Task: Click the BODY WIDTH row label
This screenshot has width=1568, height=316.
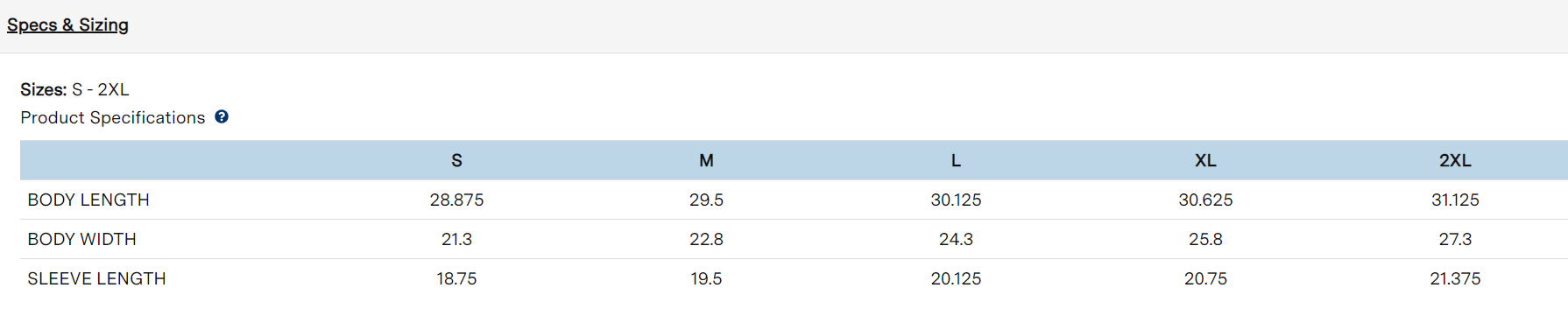Action: [81, 239]
